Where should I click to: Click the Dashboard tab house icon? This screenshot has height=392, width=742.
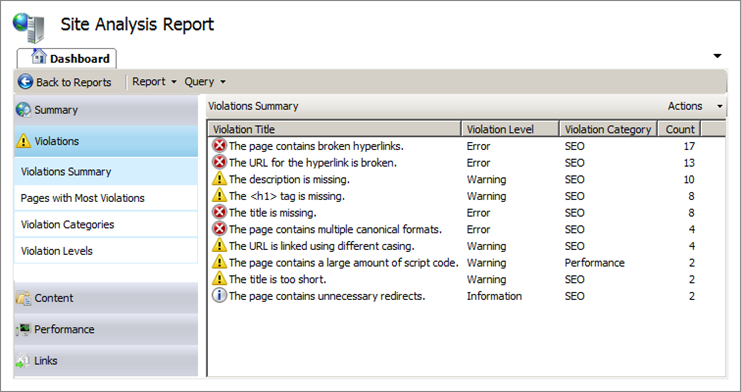pyautogui.click(x=39, y=57)
